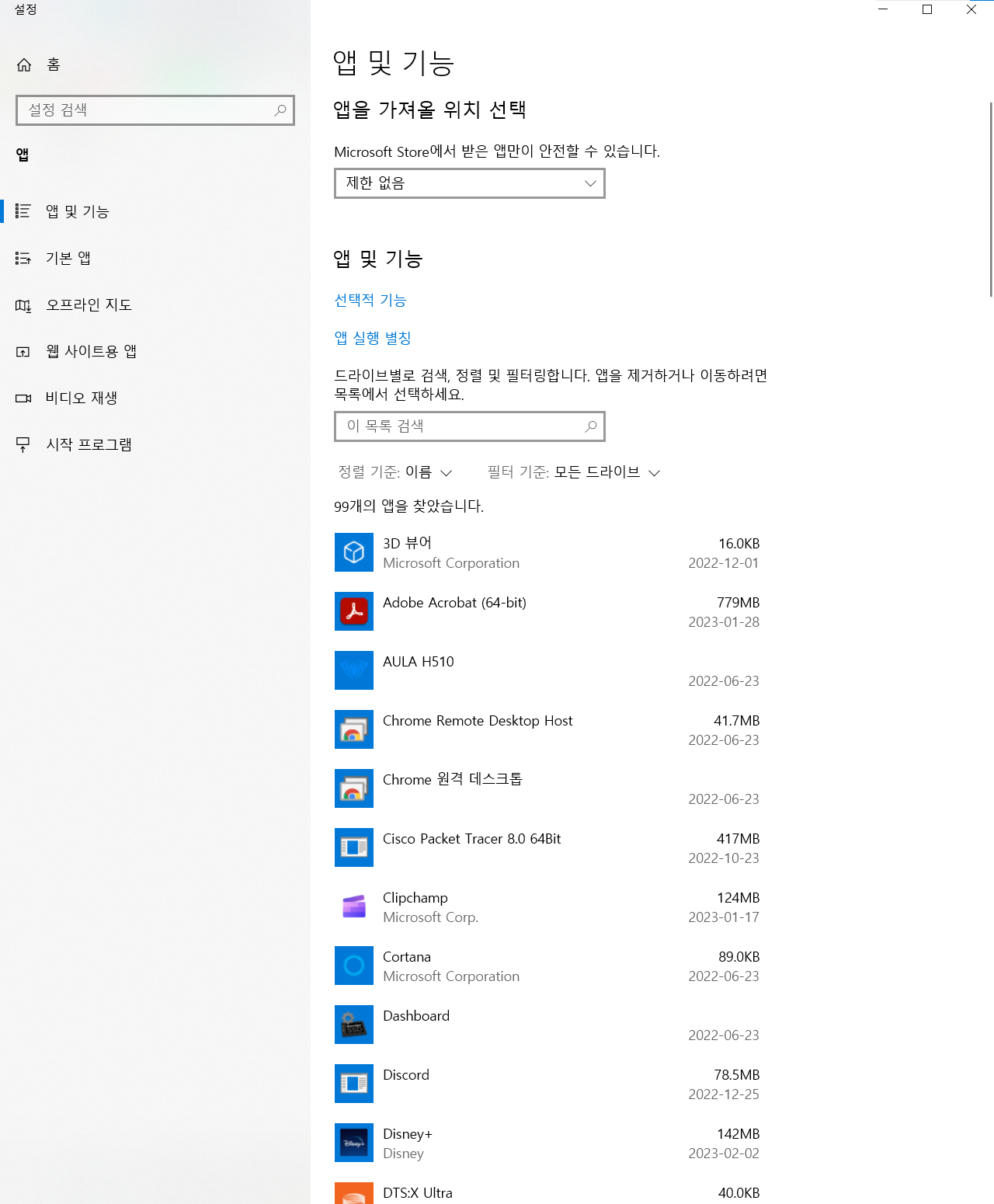Select the Clipchamp entry name
Viewport: 994px width, 1204px height.
click(415, 898)
